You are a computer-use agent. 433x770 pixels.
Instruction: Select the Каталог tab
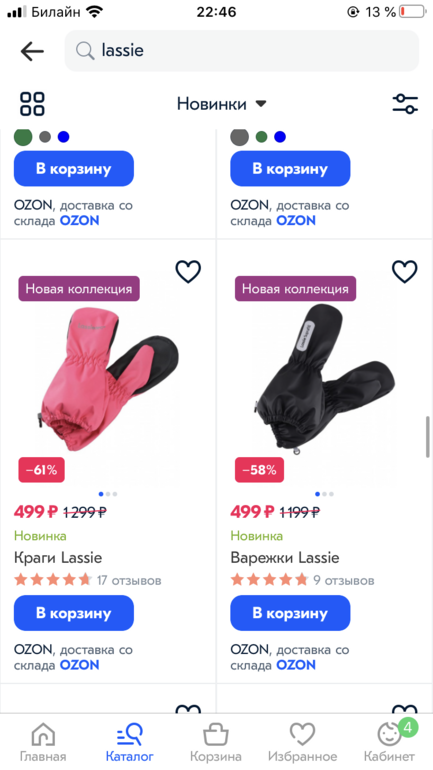click(x=130, y=742)
